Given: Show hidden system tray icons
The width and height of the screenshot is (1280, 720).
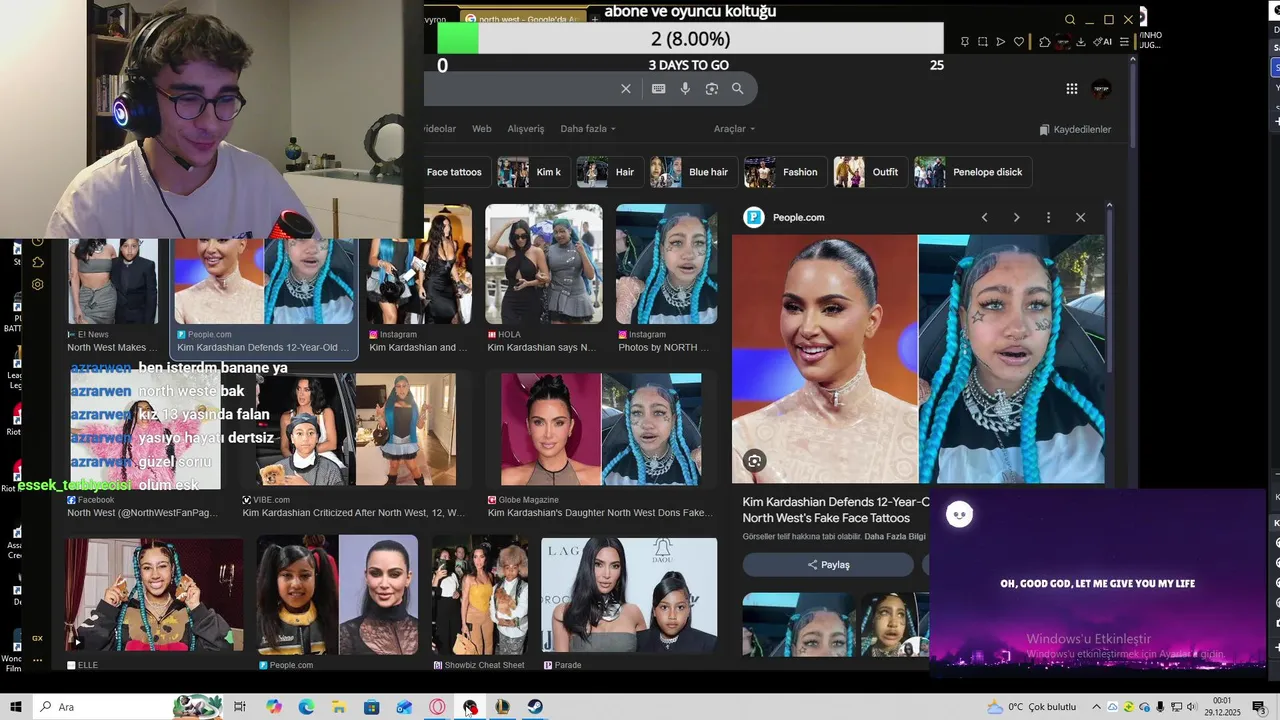Looking at the screenshot, I should coord(1096,707).
